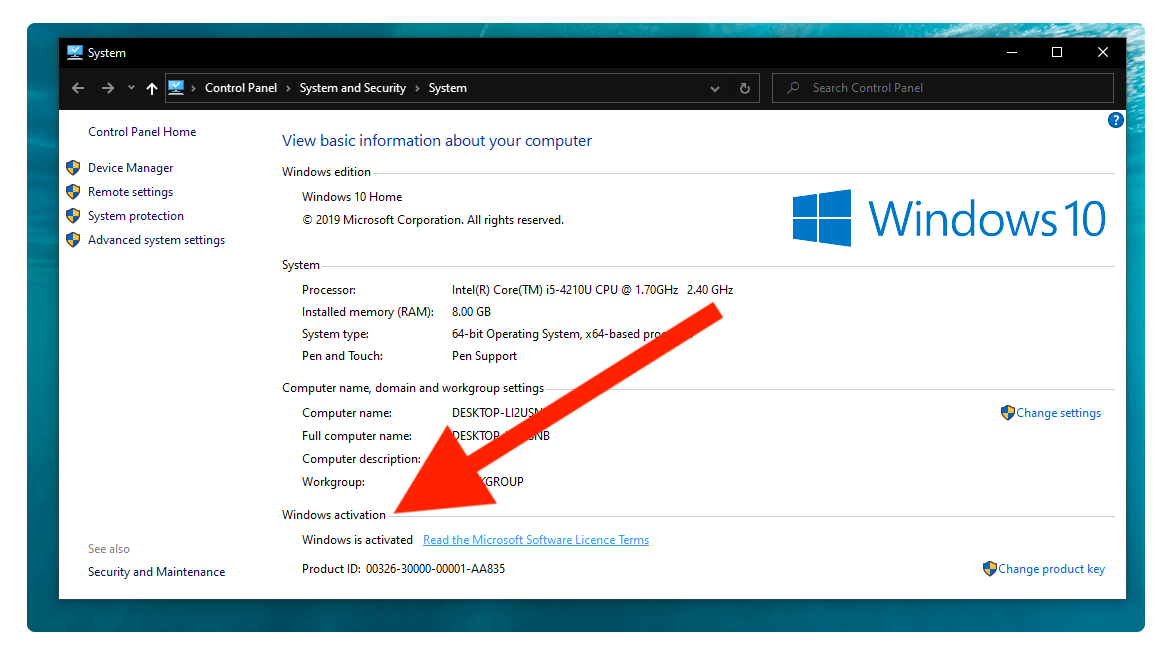Open Device Manager
This screenshot has width=1172, height=654.
130,167
